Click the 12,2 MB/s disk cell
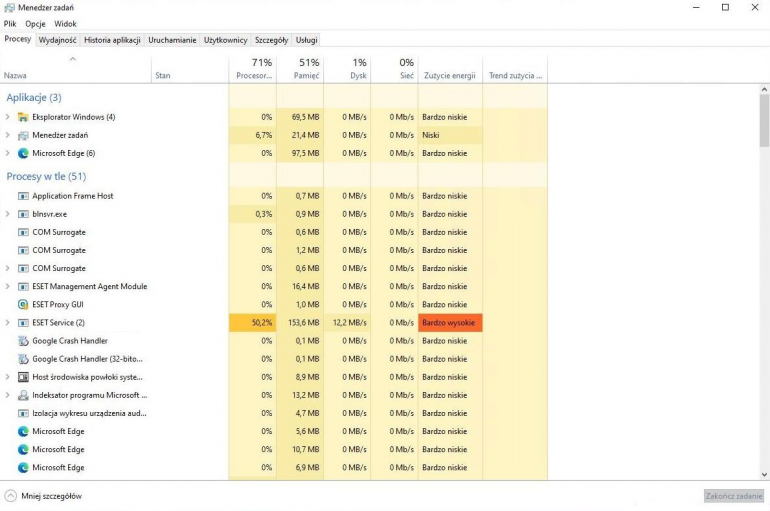Screen dimensions: 770x511 click(x=347, y=323)
